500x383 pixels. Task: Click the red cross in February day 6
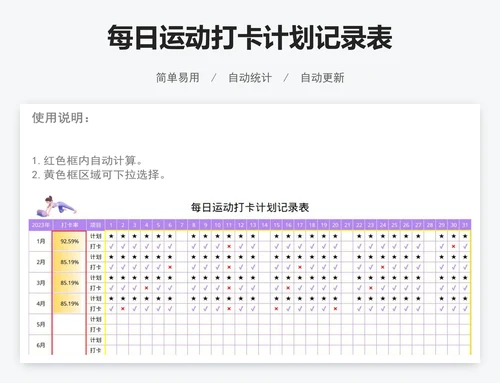click(x=170, y=267)
